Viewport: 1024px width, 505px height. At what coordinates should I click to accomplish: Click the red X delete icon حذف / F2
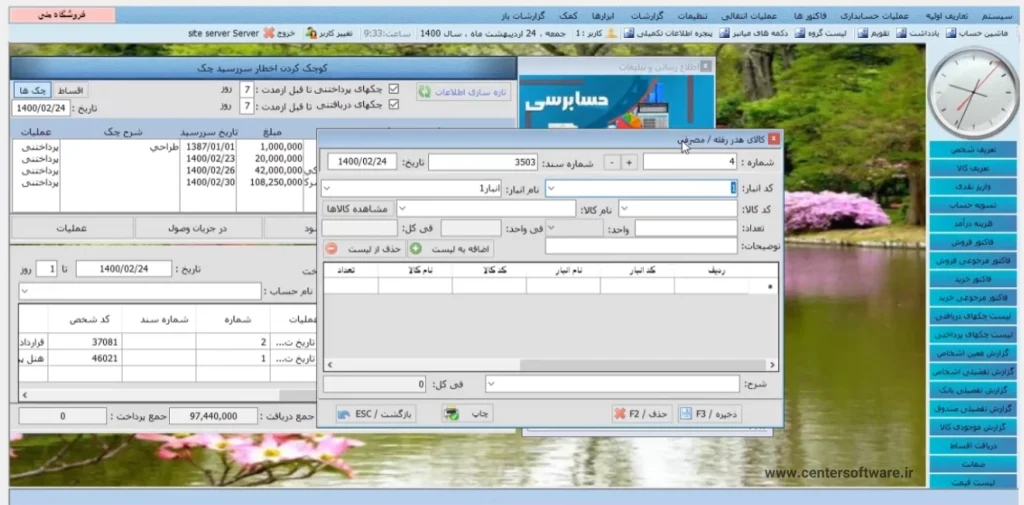[620, 414]
